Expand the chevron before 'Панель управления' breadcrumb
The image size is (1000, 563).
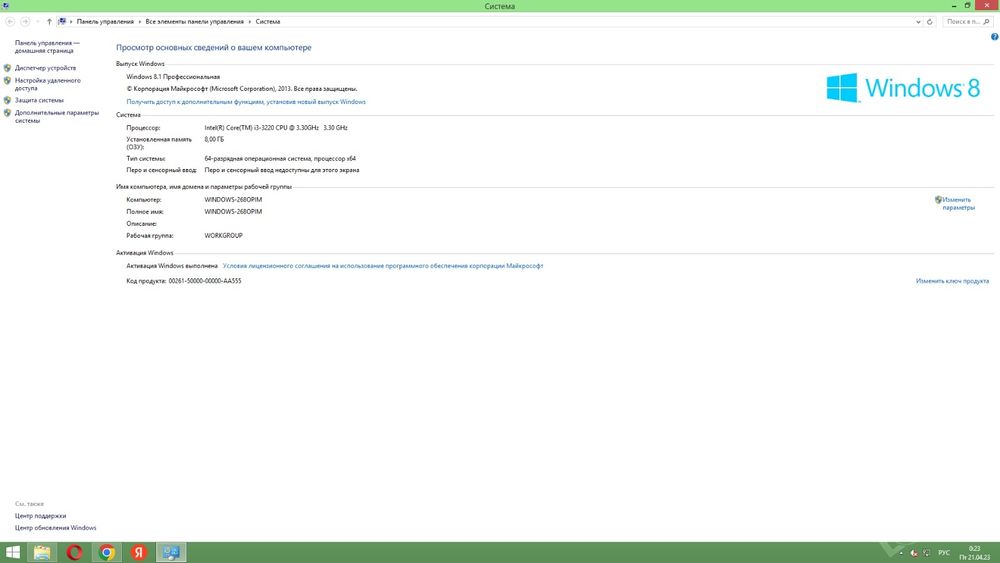pos(71,22)
